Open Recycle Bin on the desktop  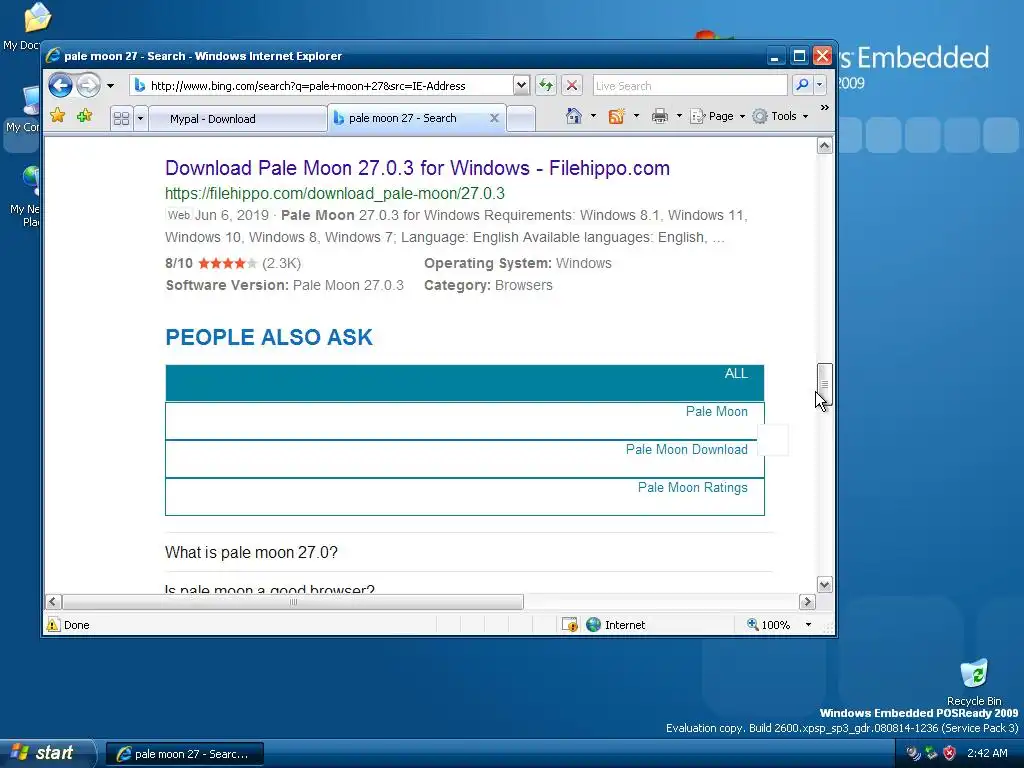click(974, 683)
